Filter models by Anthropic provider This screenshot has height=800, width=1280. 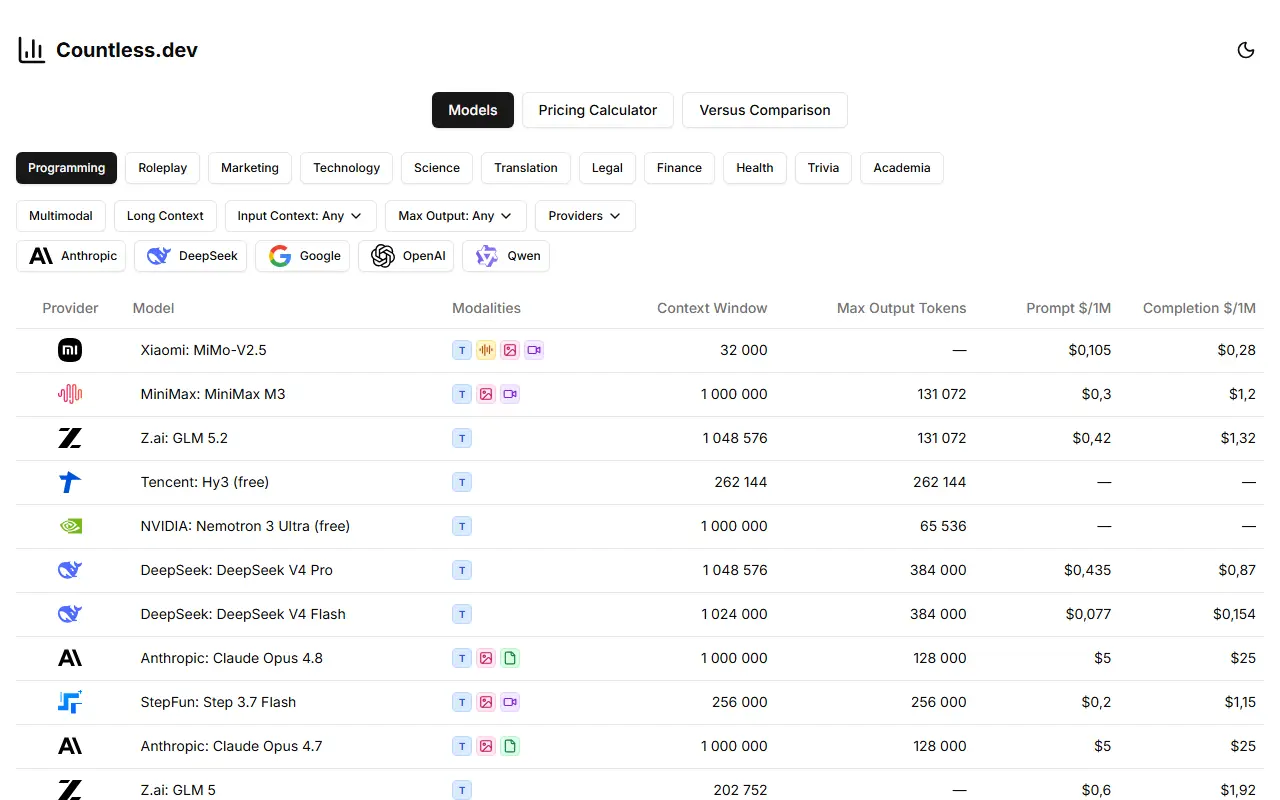click(71, 256)
